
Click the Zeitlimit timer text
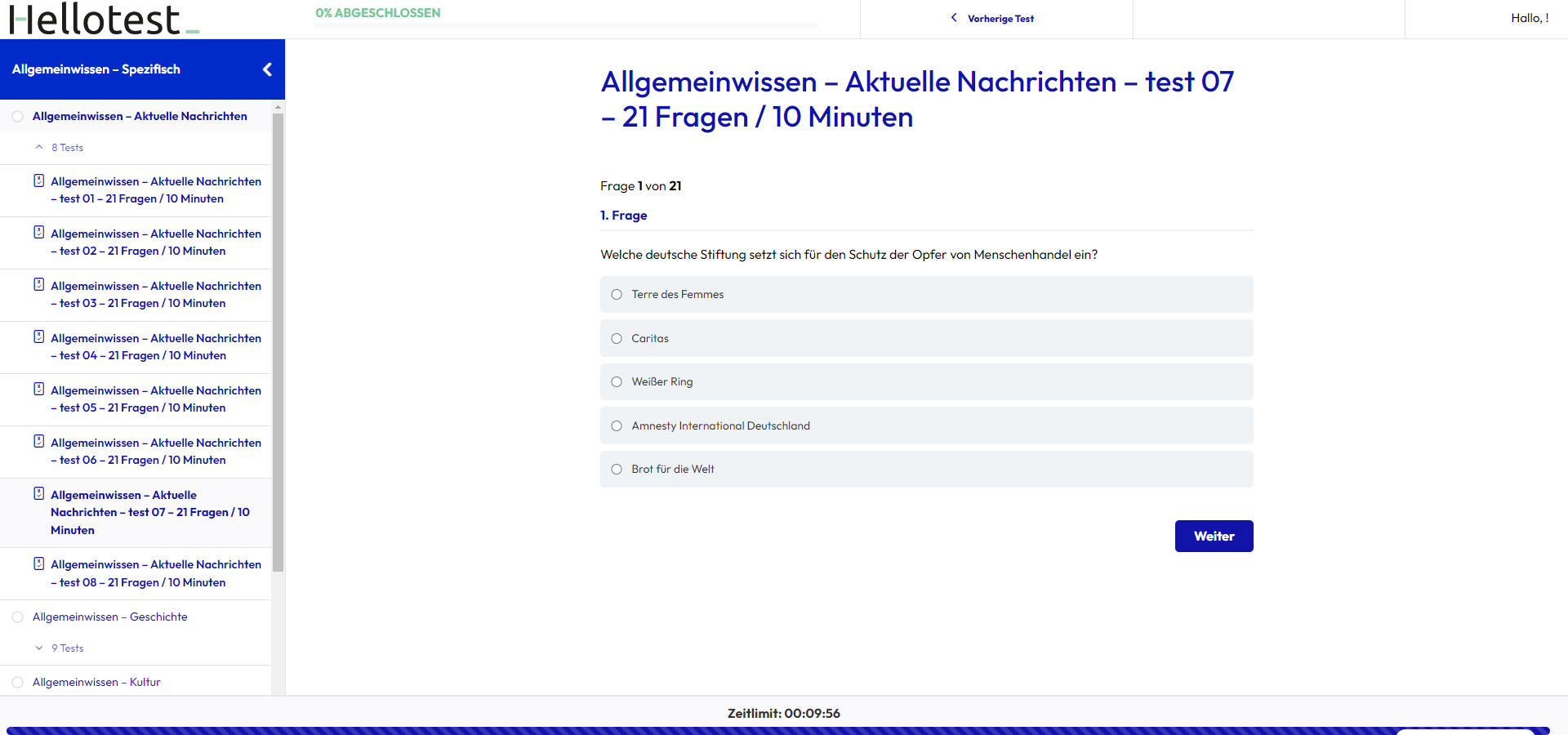784,714
